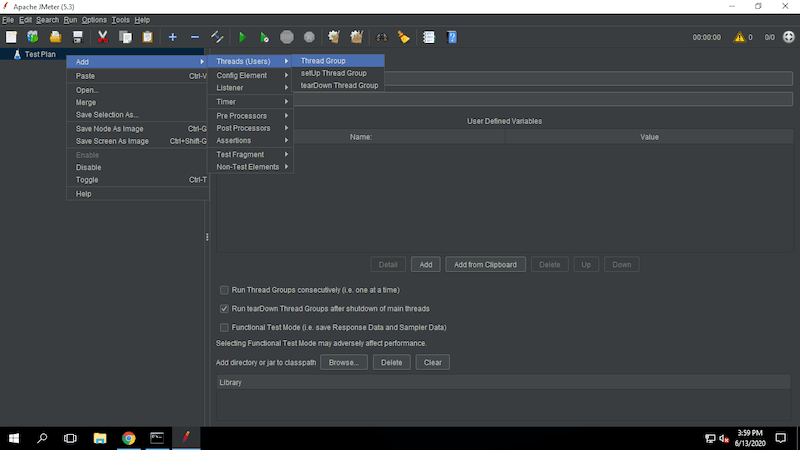Select Merge in context menu
The height and width of the screenshot is (450, 800).
(138, 103)
